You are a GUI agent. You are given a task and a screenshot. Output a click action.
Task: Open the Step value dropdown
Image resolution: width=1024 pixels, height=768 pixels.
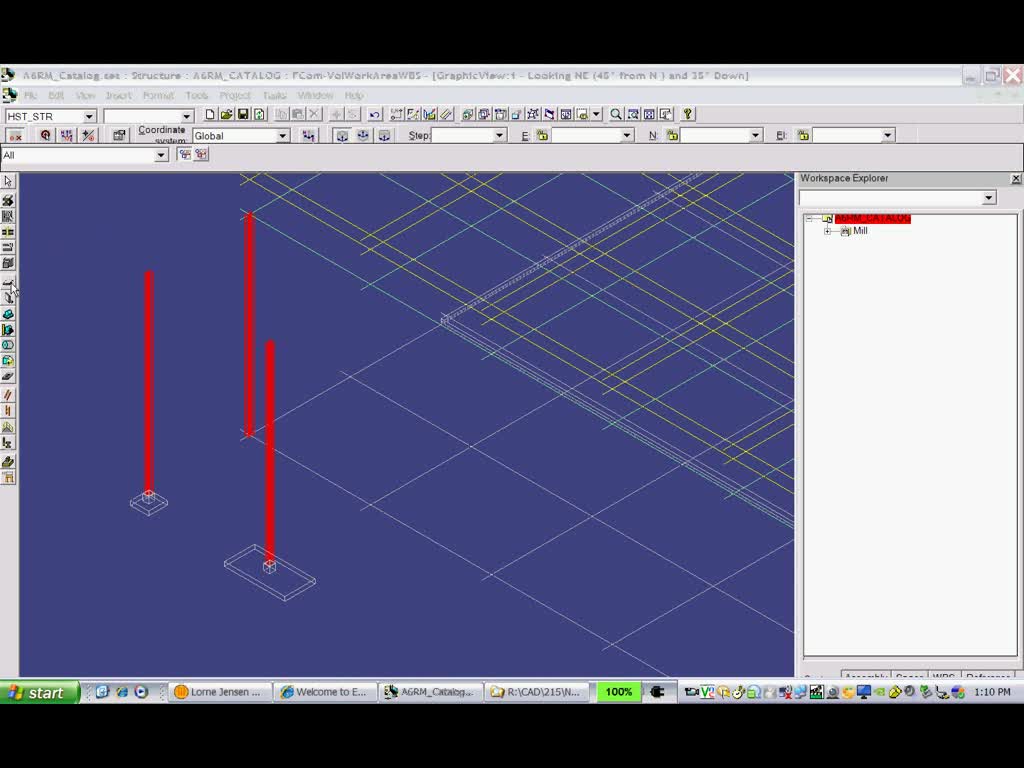(499, 135)
